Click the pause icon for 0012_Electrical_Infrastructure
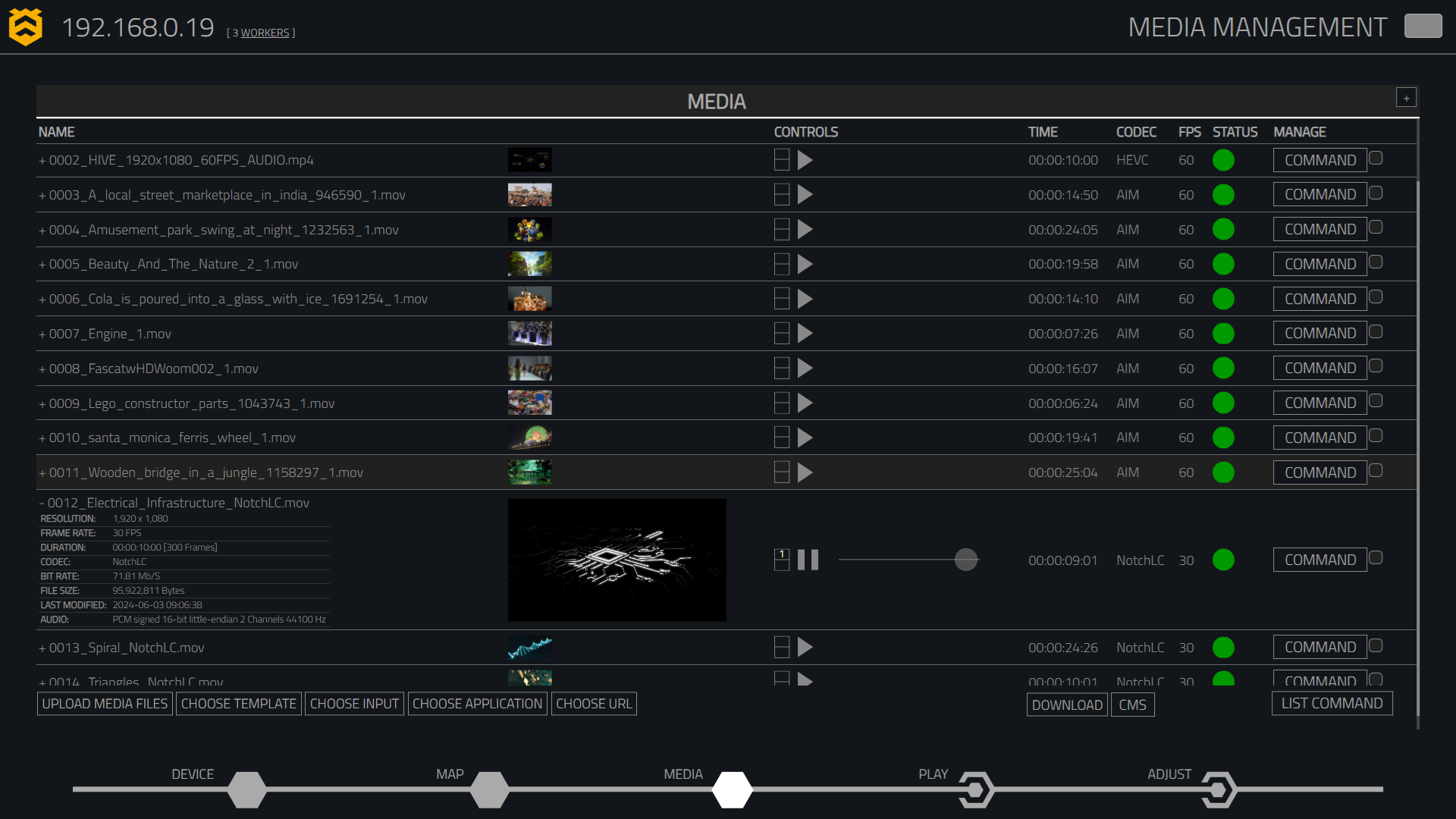 click(808, 559)
